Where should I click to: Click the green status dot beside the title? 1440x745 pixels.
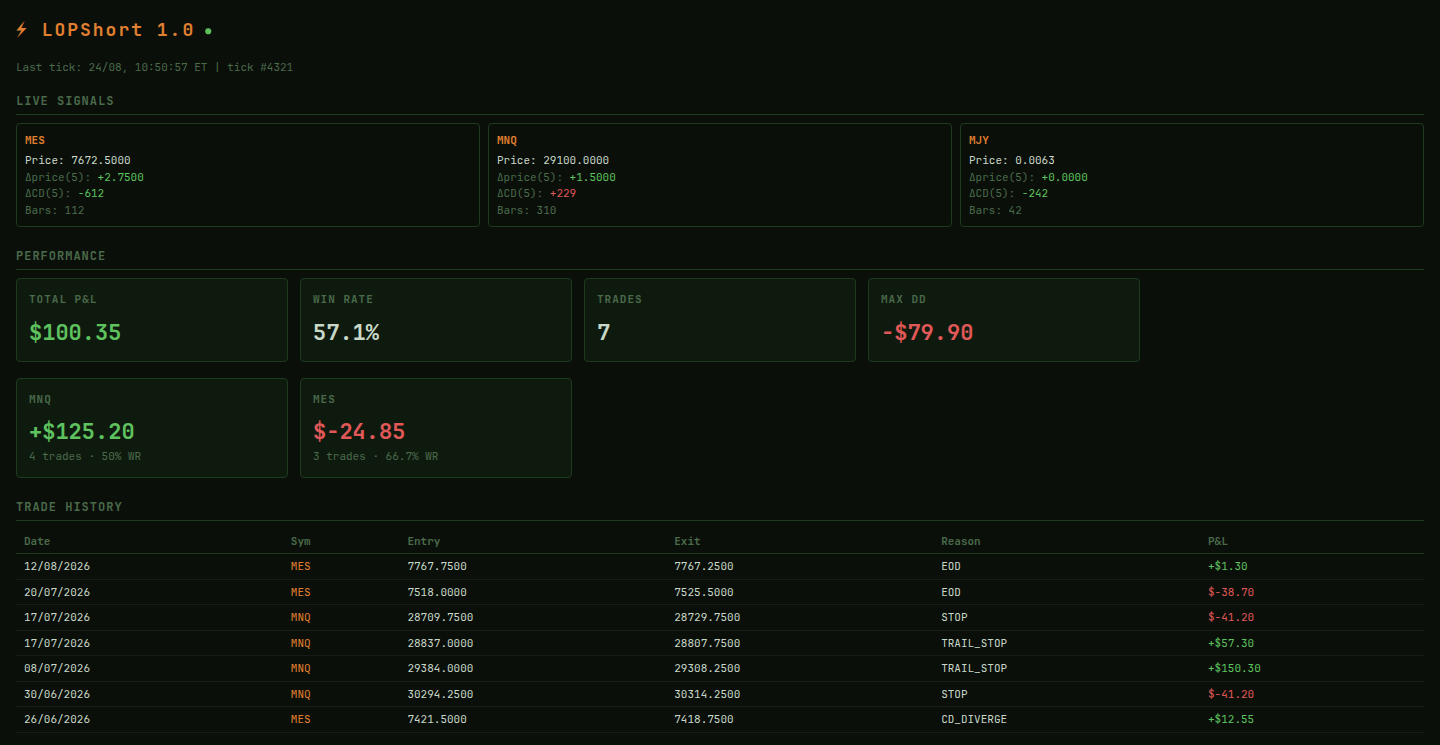click(208, 31)
